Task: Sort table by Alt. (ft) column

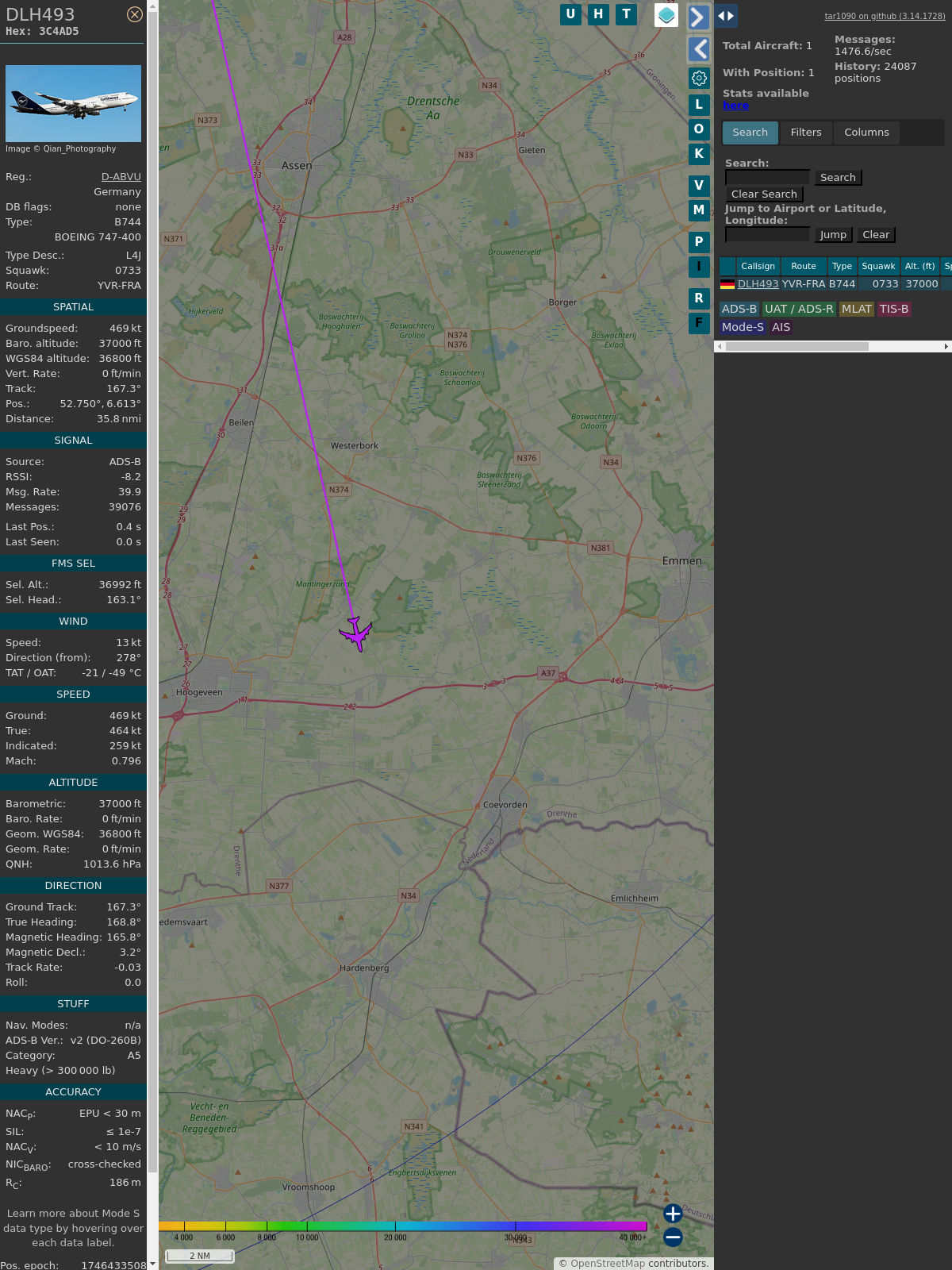Action: (x=920, y=267)
